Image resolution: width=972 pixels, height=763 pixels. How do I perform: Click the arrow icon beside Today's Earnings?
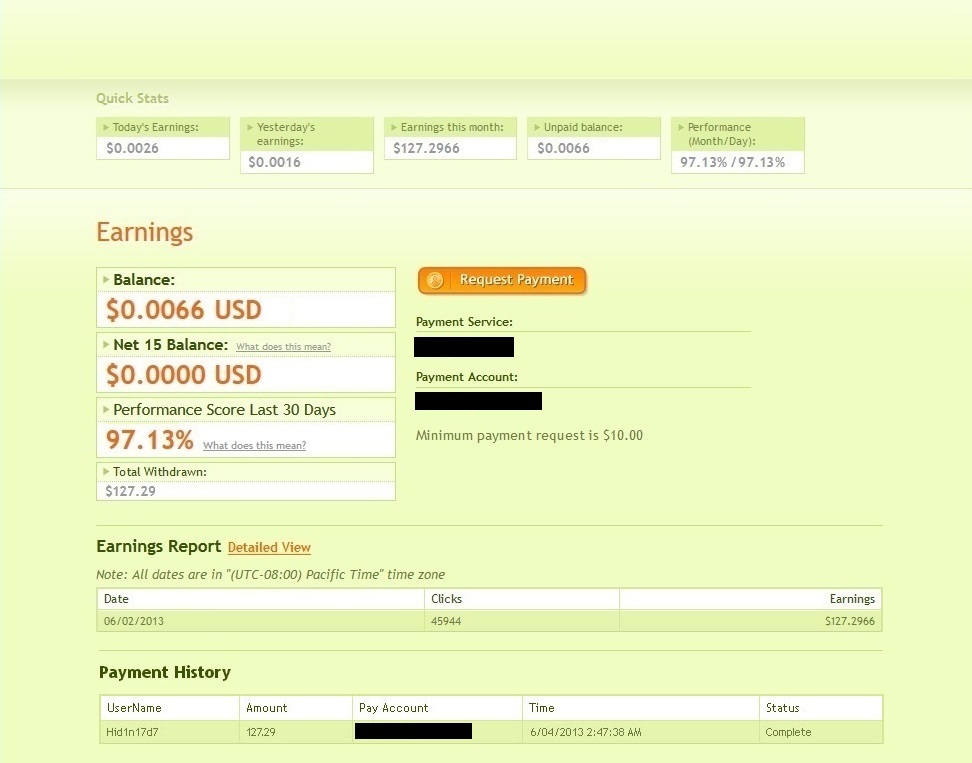[106, 127]
